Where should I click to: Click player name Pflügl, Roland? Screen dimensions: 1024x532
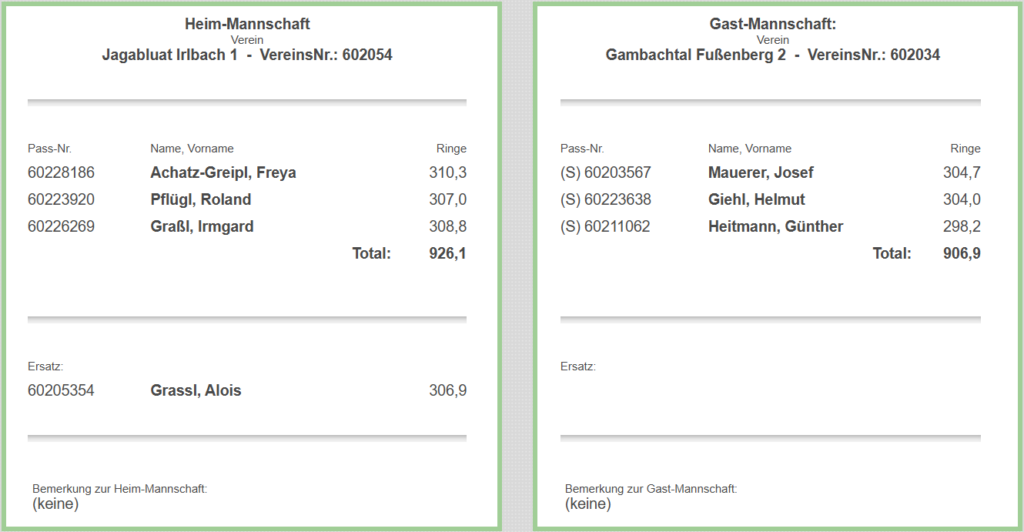click(x=201, y=200)
